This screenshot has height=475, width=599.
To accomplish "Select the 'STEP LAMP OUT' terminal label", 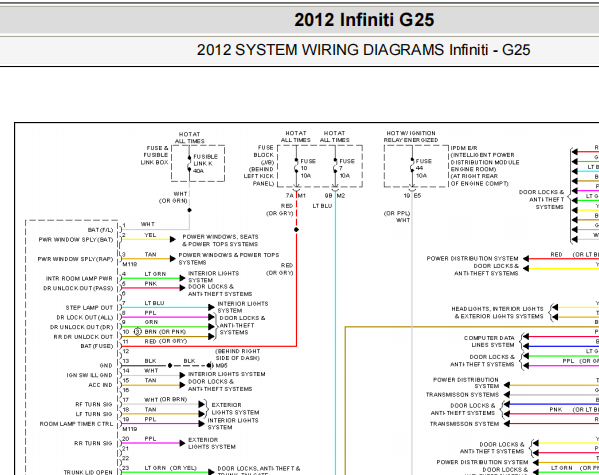I will tap(89, 308).
